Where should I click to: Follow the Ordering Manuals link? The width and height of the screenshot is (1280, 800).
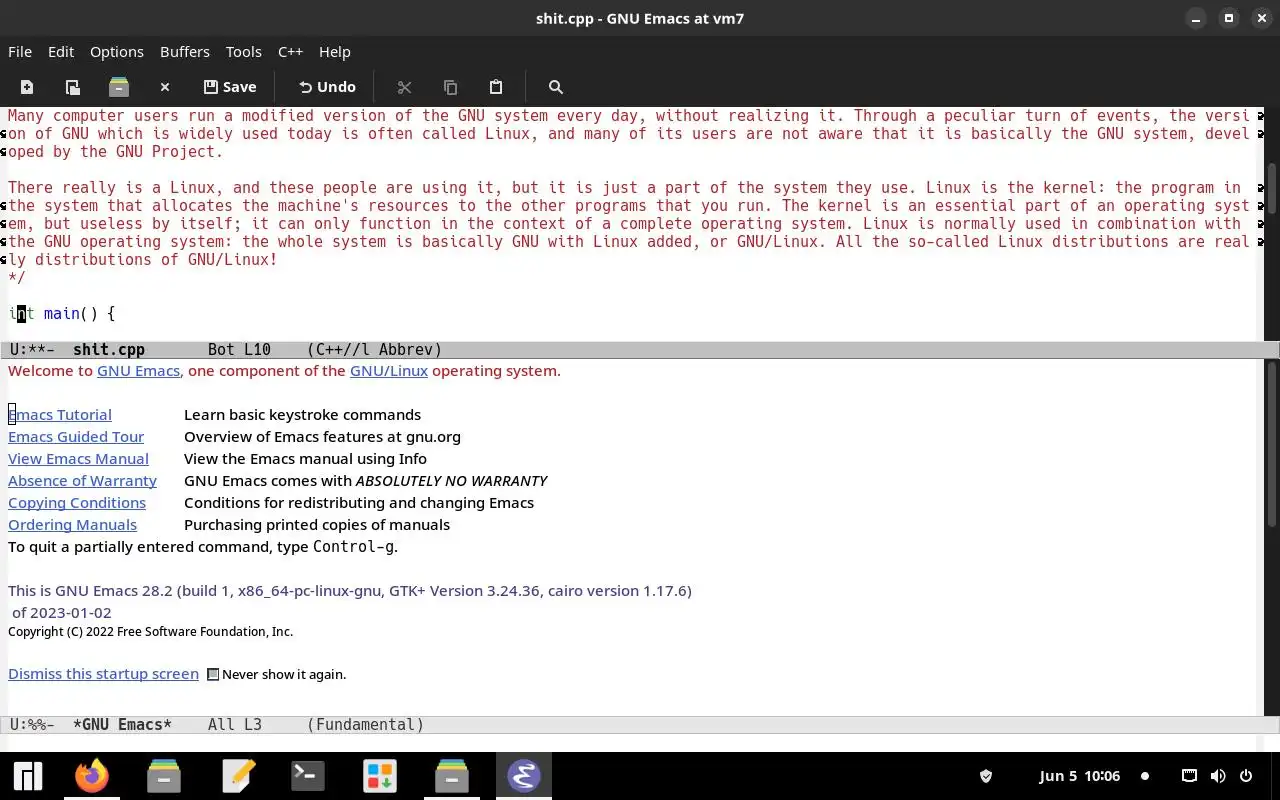click(72, 524)
